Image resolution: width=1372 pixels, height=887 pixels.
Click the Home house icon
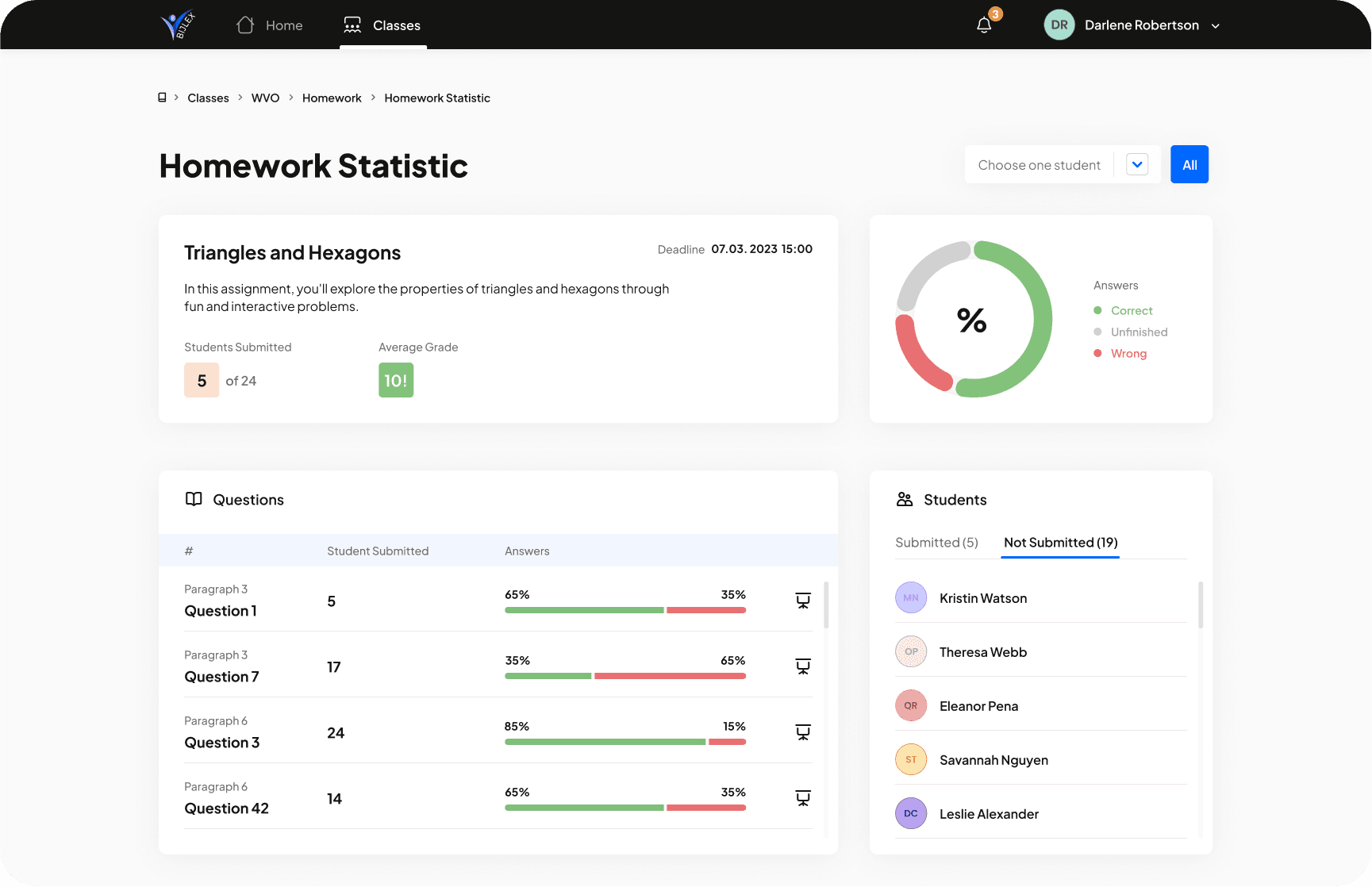click(x=245, y=25)
